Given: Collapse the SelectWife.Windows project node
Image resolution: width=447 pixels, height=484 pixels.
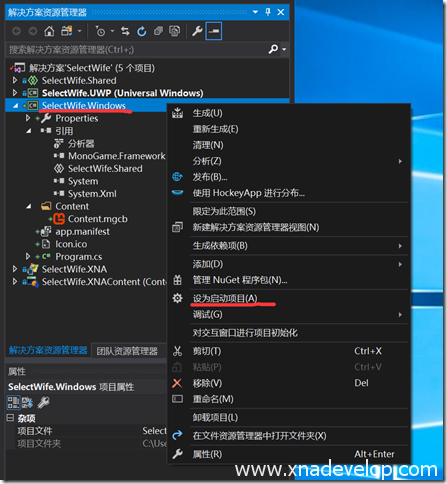Looking at the screenshot, I should (15, 106).
